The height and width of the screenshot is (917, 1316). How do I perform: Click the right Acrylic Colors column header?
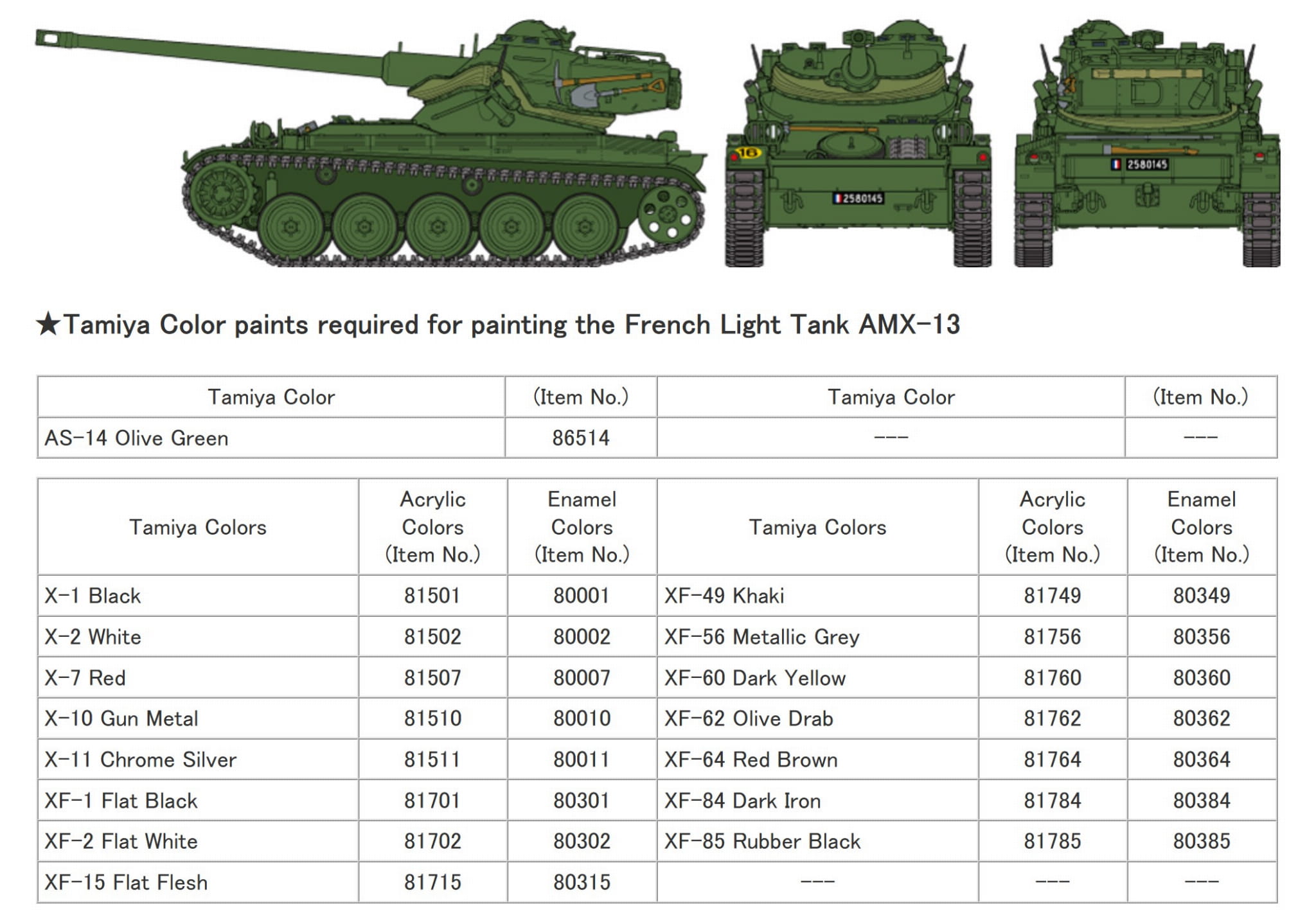pyautogui.click(x=1053, y=527)
